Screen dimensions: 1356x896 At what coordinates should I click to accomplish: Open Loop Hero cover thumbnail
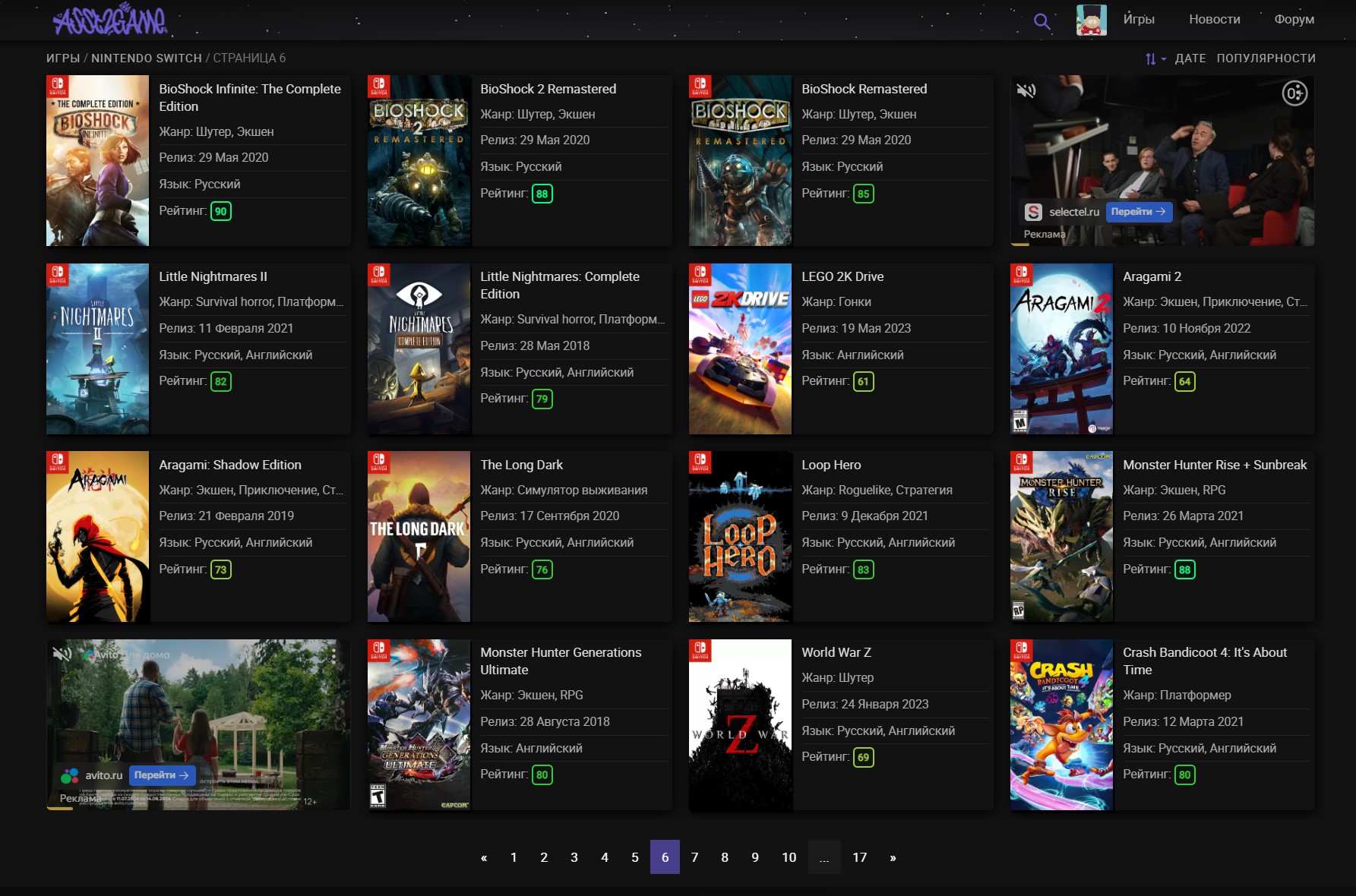[x=740, y=537]
